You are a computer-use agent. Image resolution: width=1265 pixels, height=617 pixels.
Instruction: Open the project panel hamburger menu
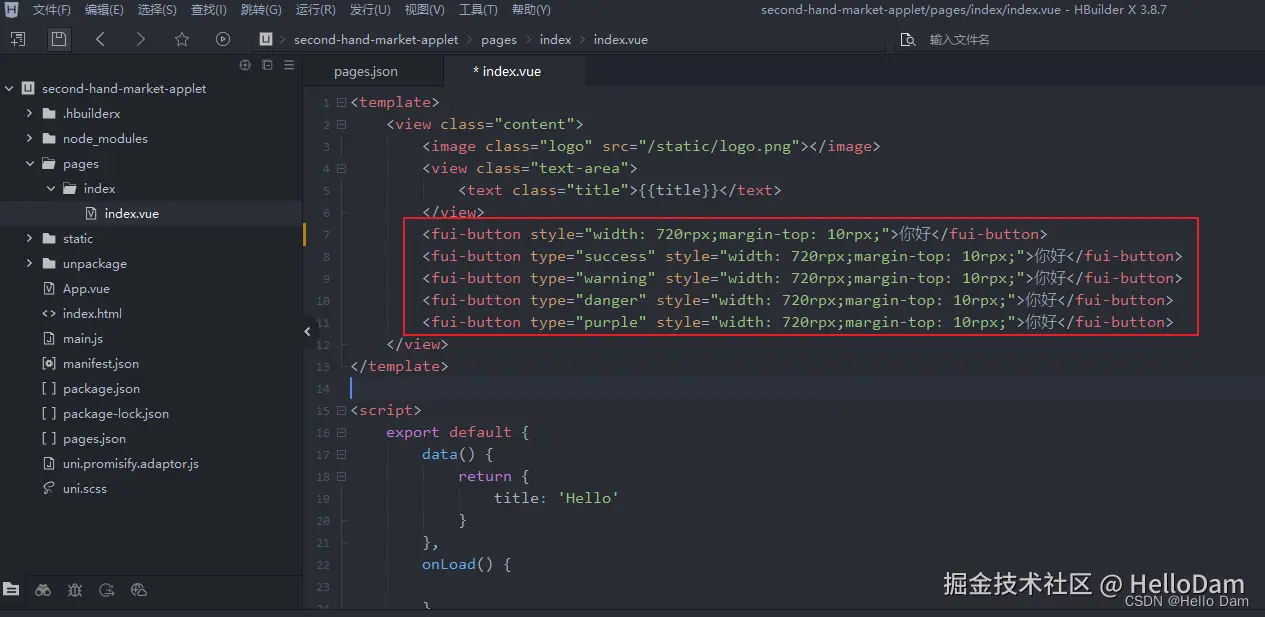[289, 65]
